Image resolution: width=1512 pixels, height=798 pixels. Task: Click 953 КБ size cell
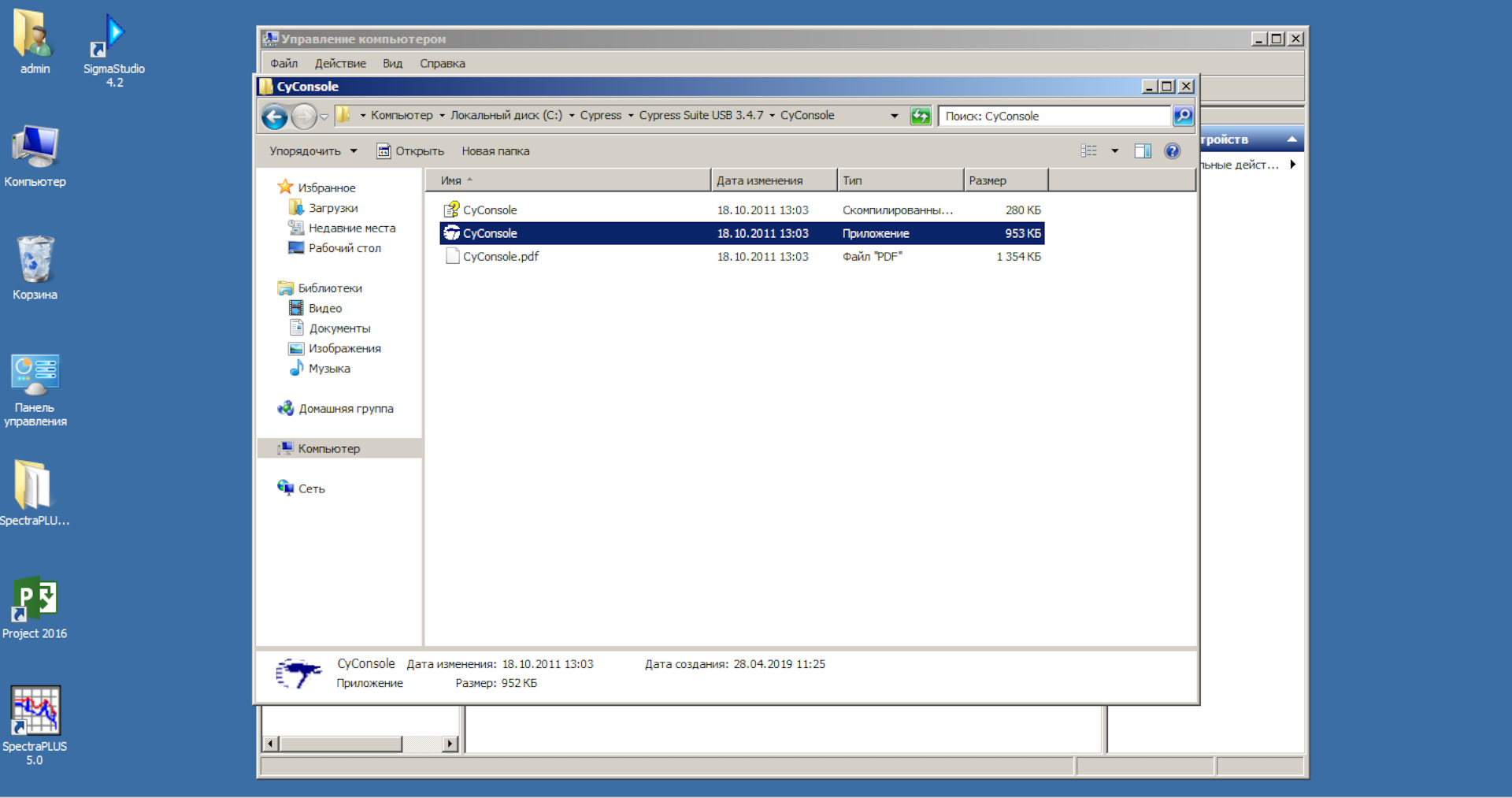click(1022, 233)
